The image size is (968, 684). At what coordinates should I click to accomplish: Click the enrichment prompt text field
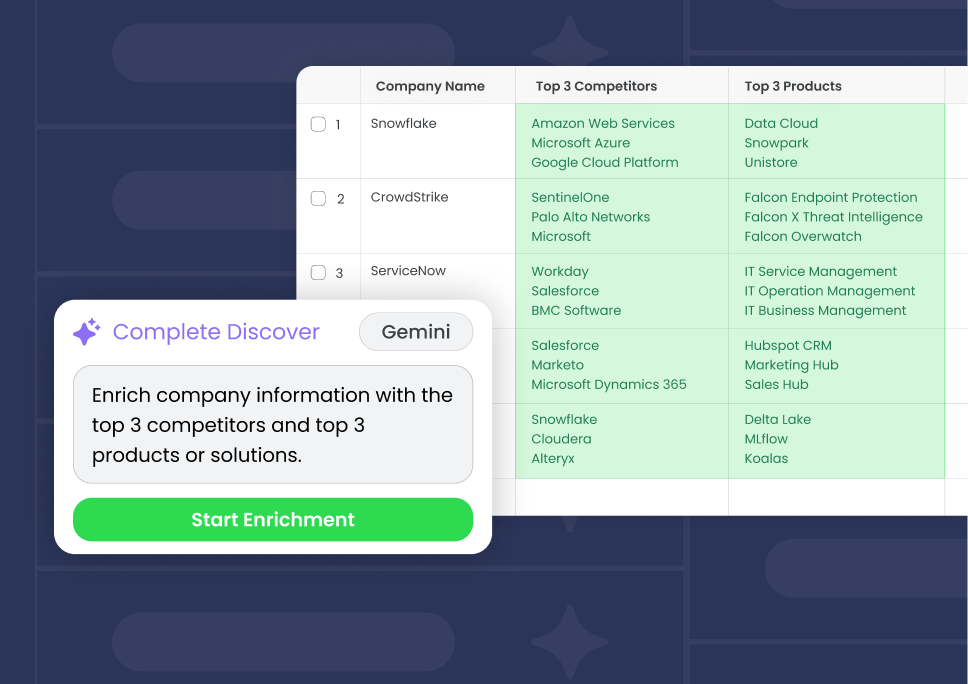click(x=273, y=426)
